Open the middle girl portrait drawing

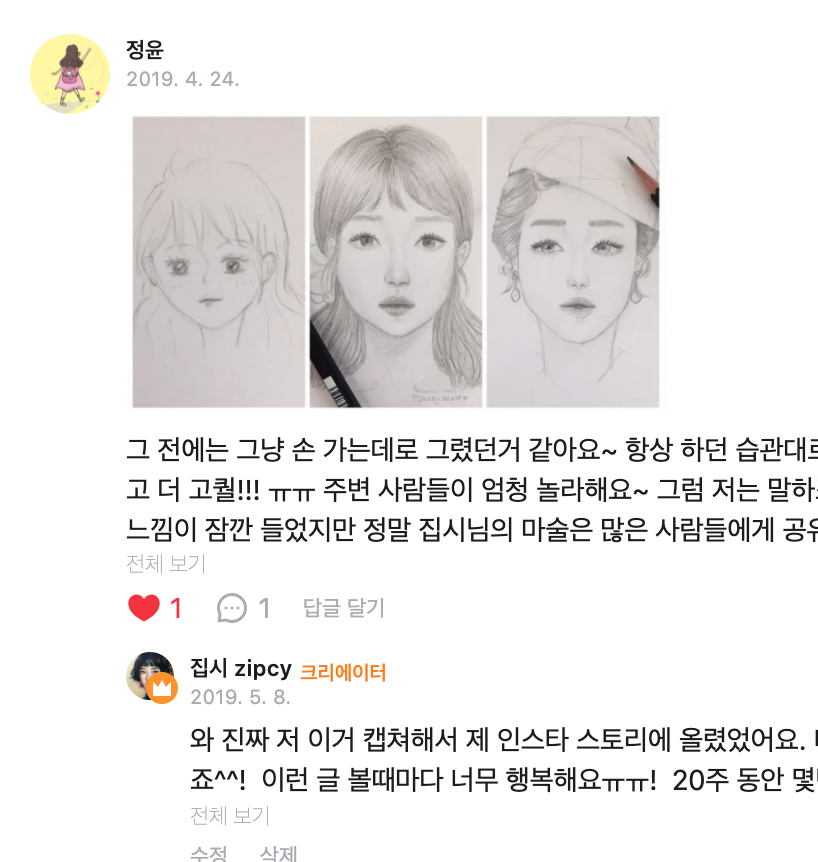coord(396,262)
